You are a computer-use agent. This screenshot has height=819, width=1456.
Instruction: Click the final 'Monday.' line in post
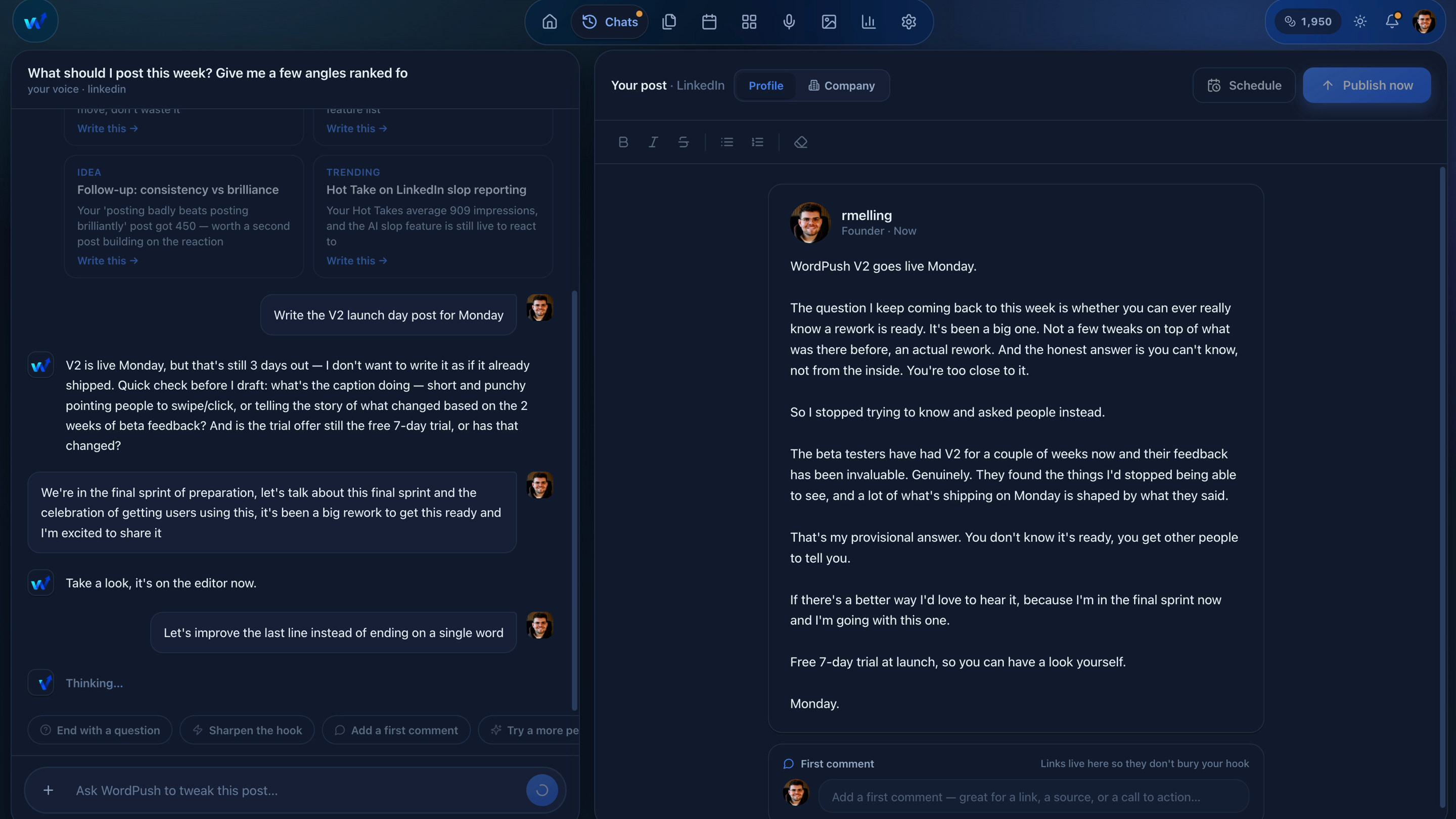[814, 704]
